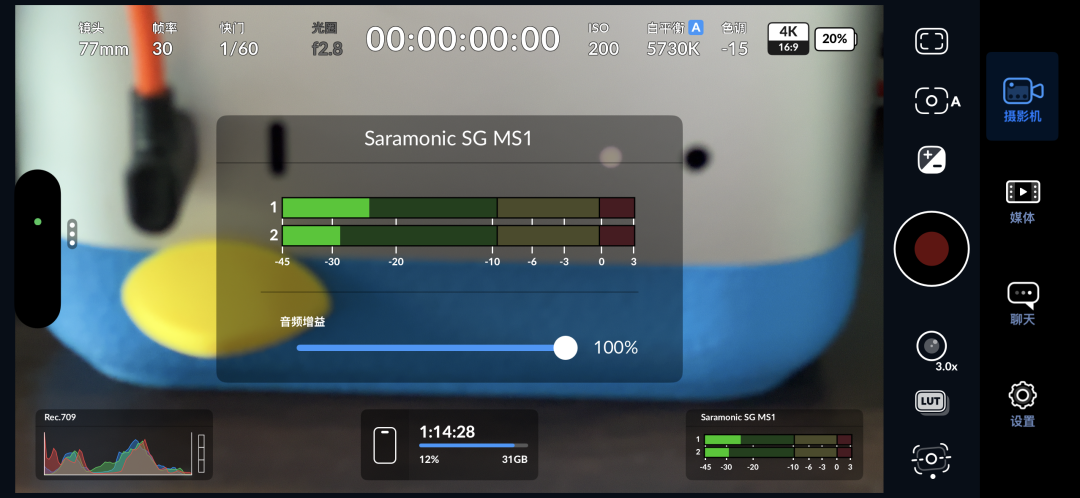Change the 快门 1/60 shutter value
Viewport: 1080px width, 498px height.
pos(238,39)
